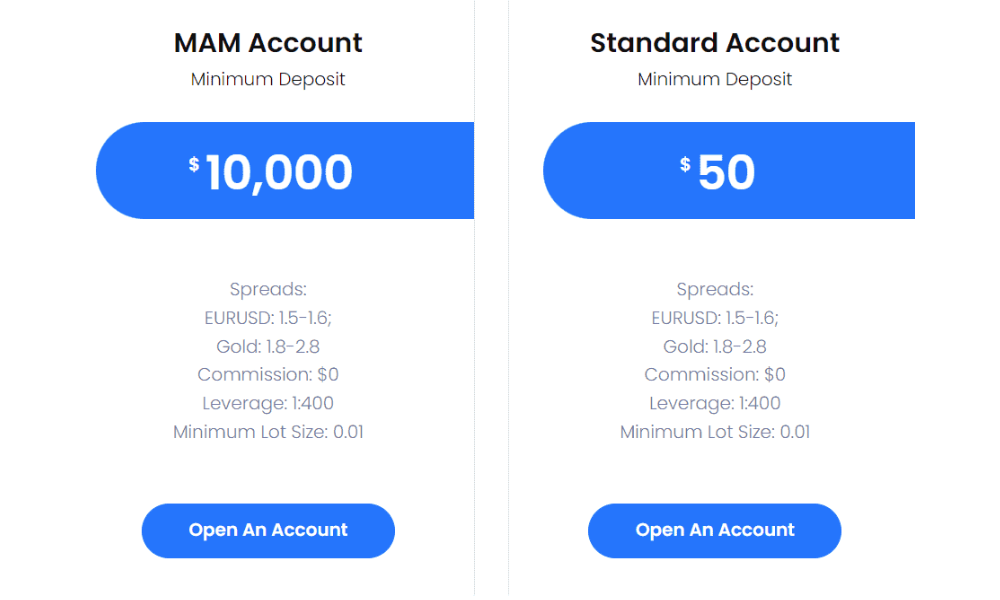Click Open An Account under MAM Account
This screenshot has height=600, width=1000.
click(268, 530)
